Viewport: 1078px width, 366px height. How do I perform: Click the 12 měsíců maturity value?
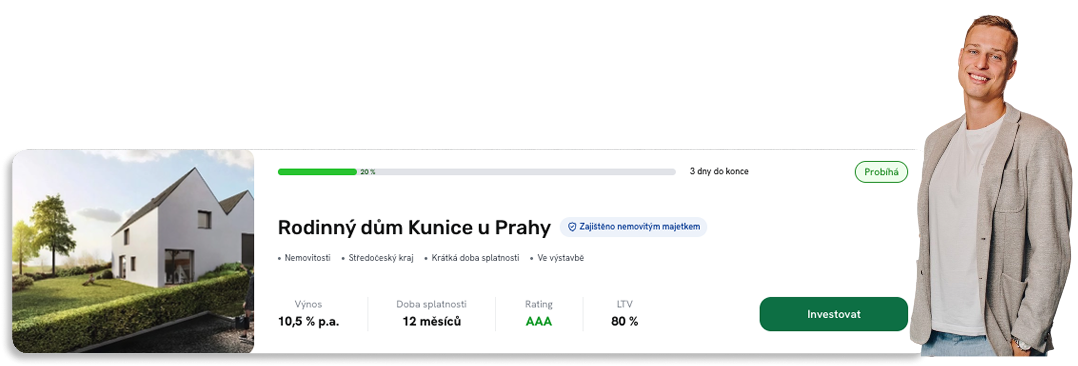(x=432, y=321)
